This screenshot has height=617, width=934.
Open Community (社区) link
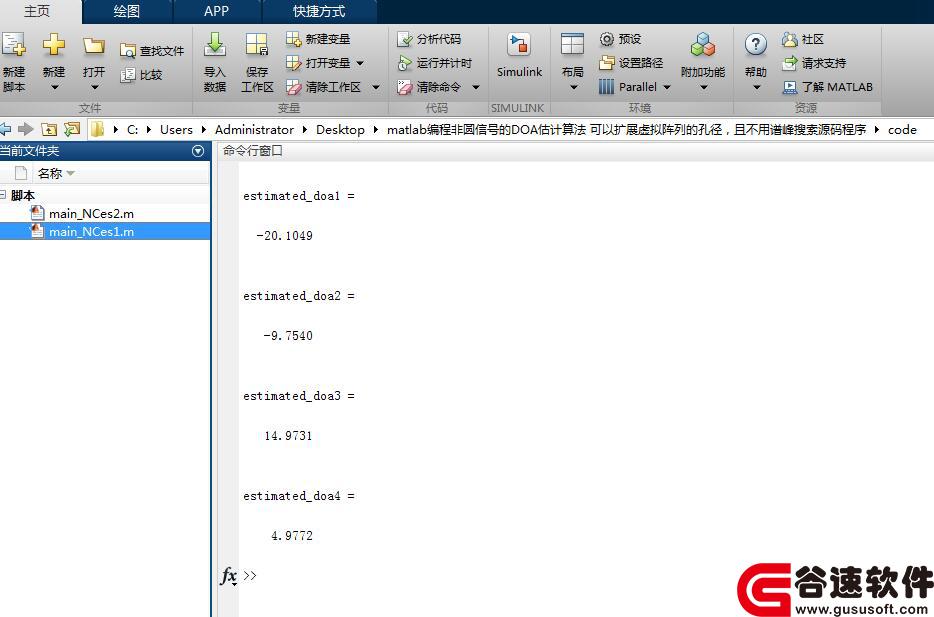[x=803, y=39]
